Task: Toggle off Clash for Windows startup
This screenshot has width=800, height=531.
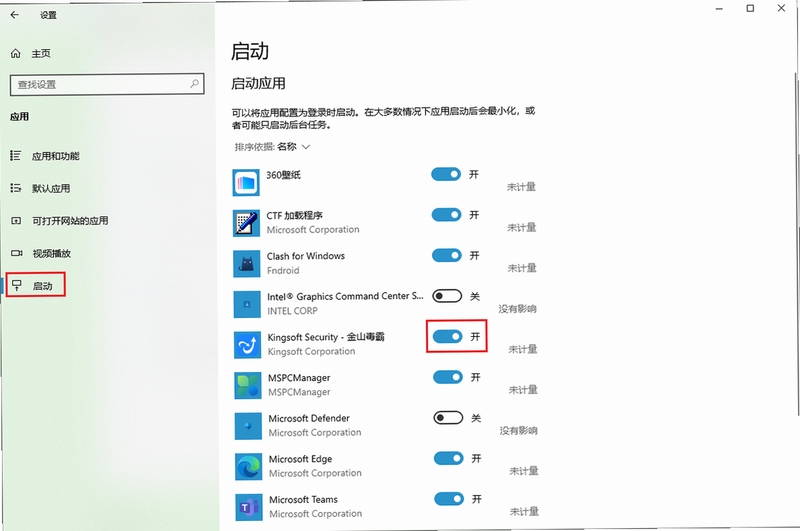Action: (x=447, y=255)
